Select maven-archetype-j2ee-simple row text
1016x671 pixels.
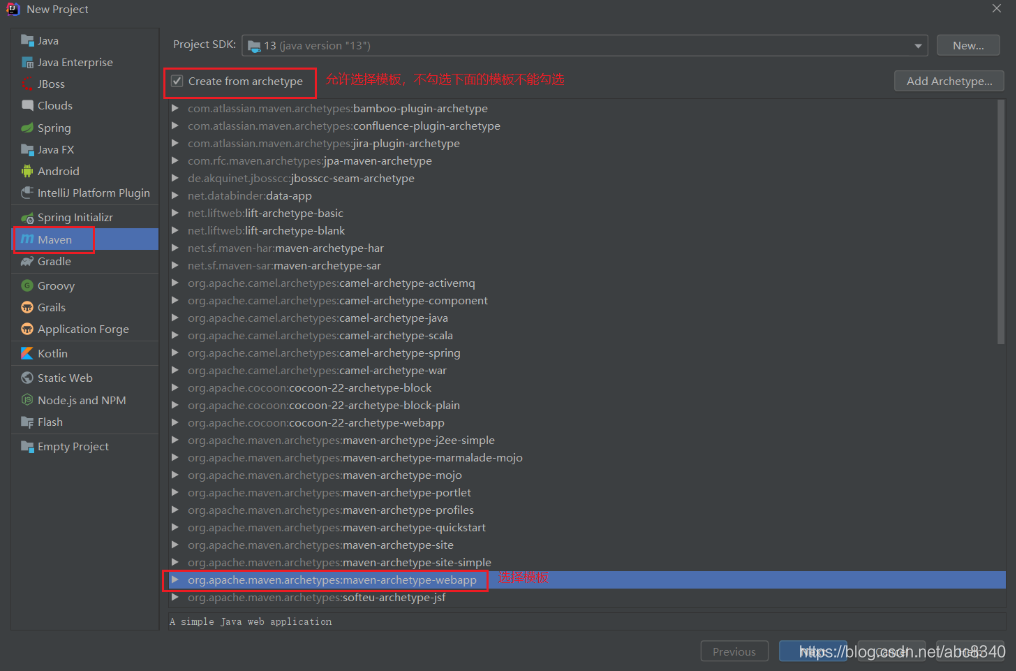tap(341, 440)
